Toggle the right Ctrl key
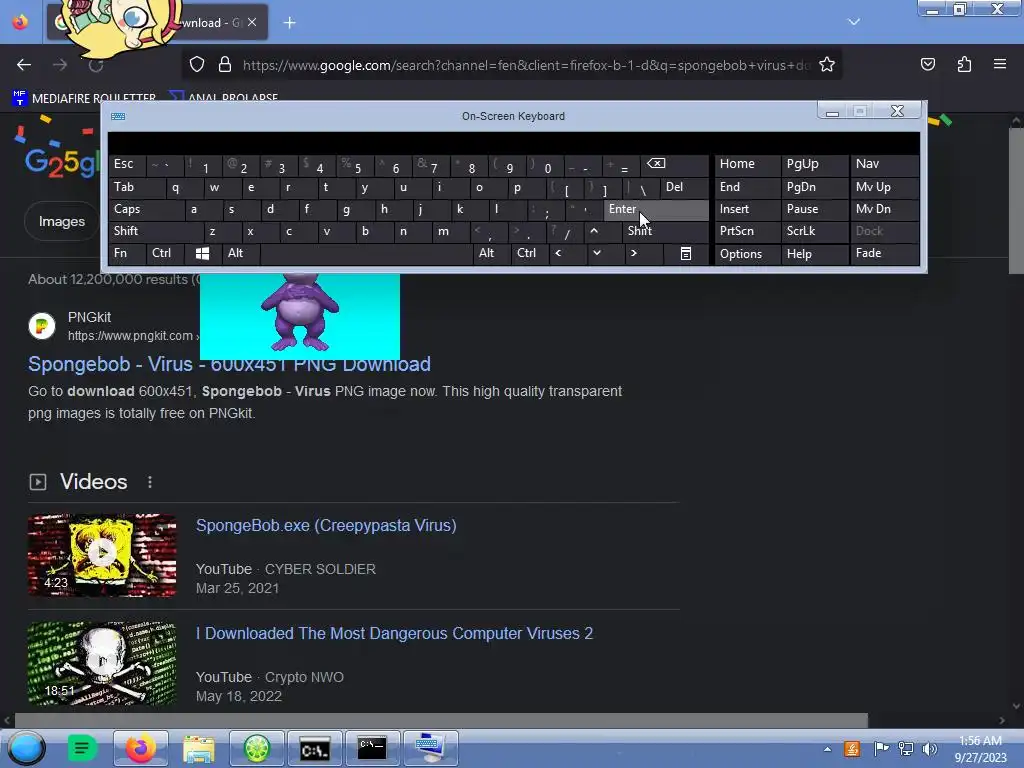 [530, 253]
